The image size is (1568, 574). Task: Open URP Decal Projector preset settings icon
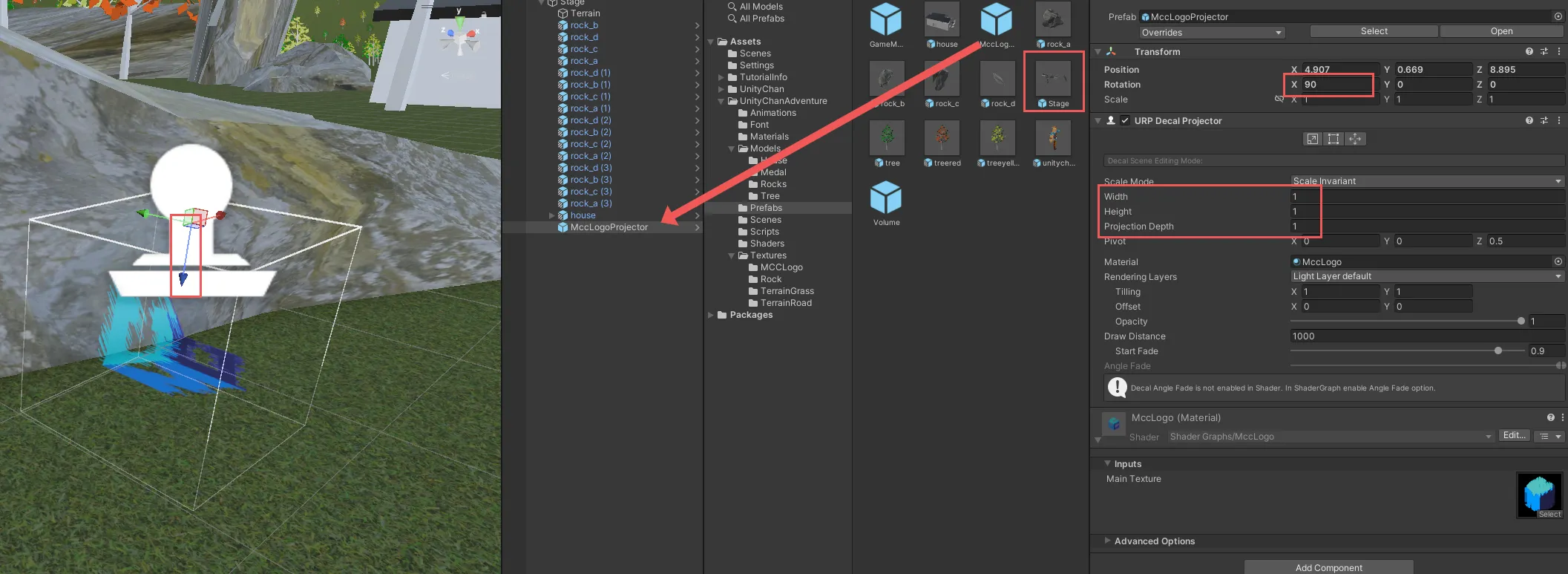pos(1544,120)
